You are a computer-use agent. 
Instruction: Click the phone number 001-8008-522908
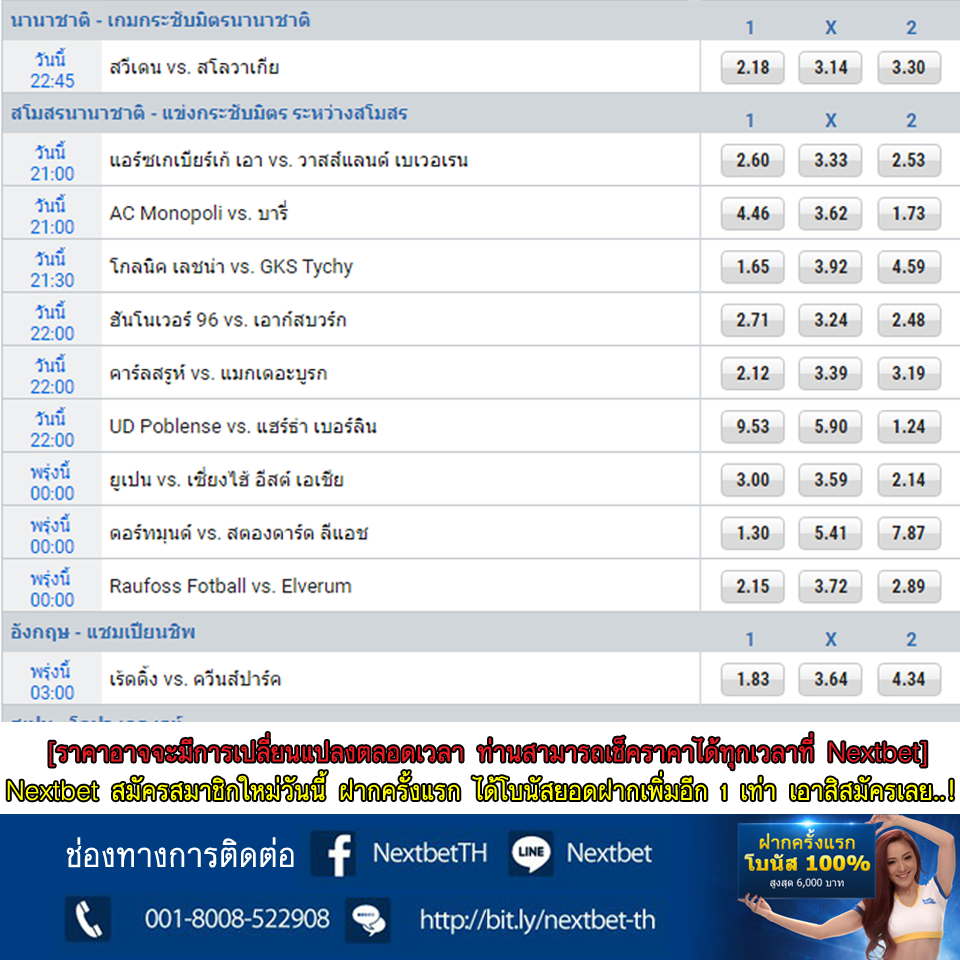pos(237,919)
